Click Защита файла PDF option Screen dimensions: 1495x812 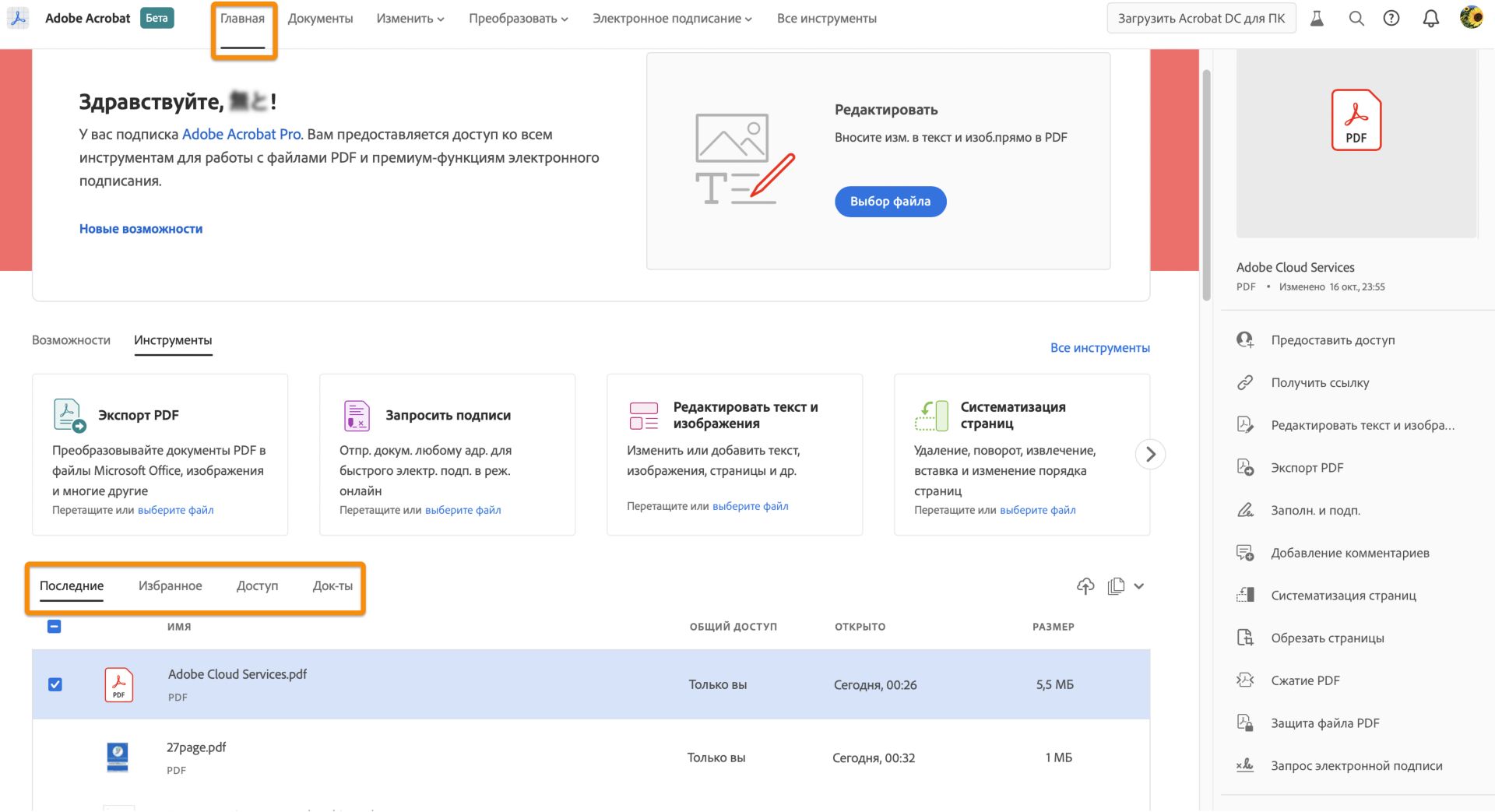tap(1325, 723)
